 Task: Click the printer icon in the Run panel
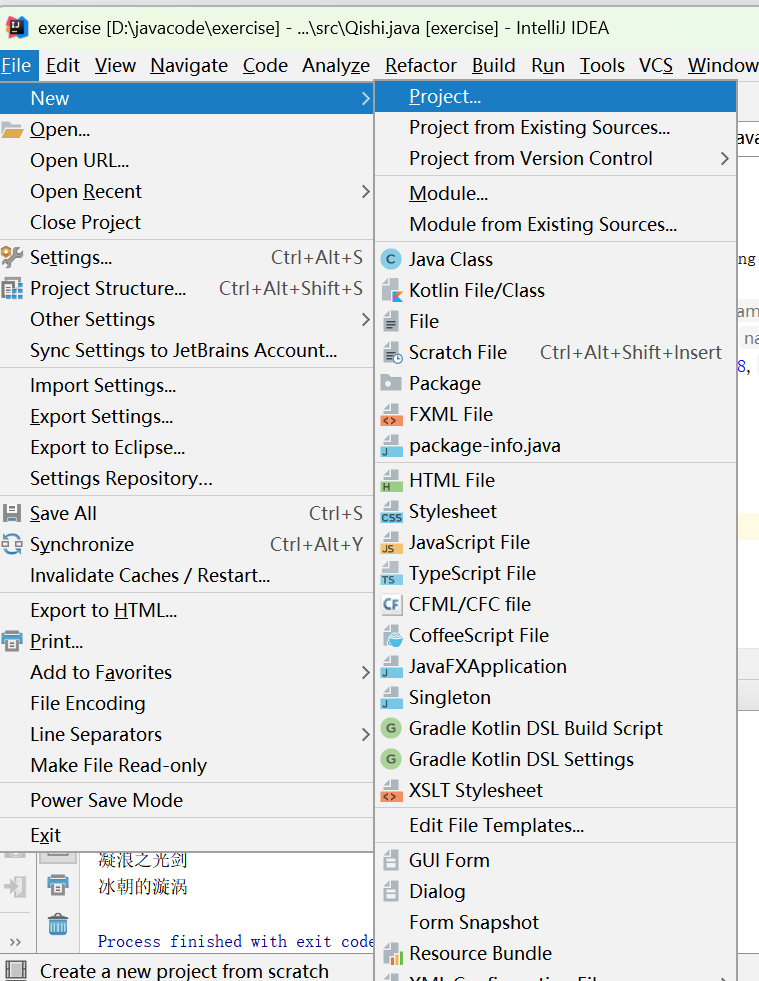click(58, 885)
